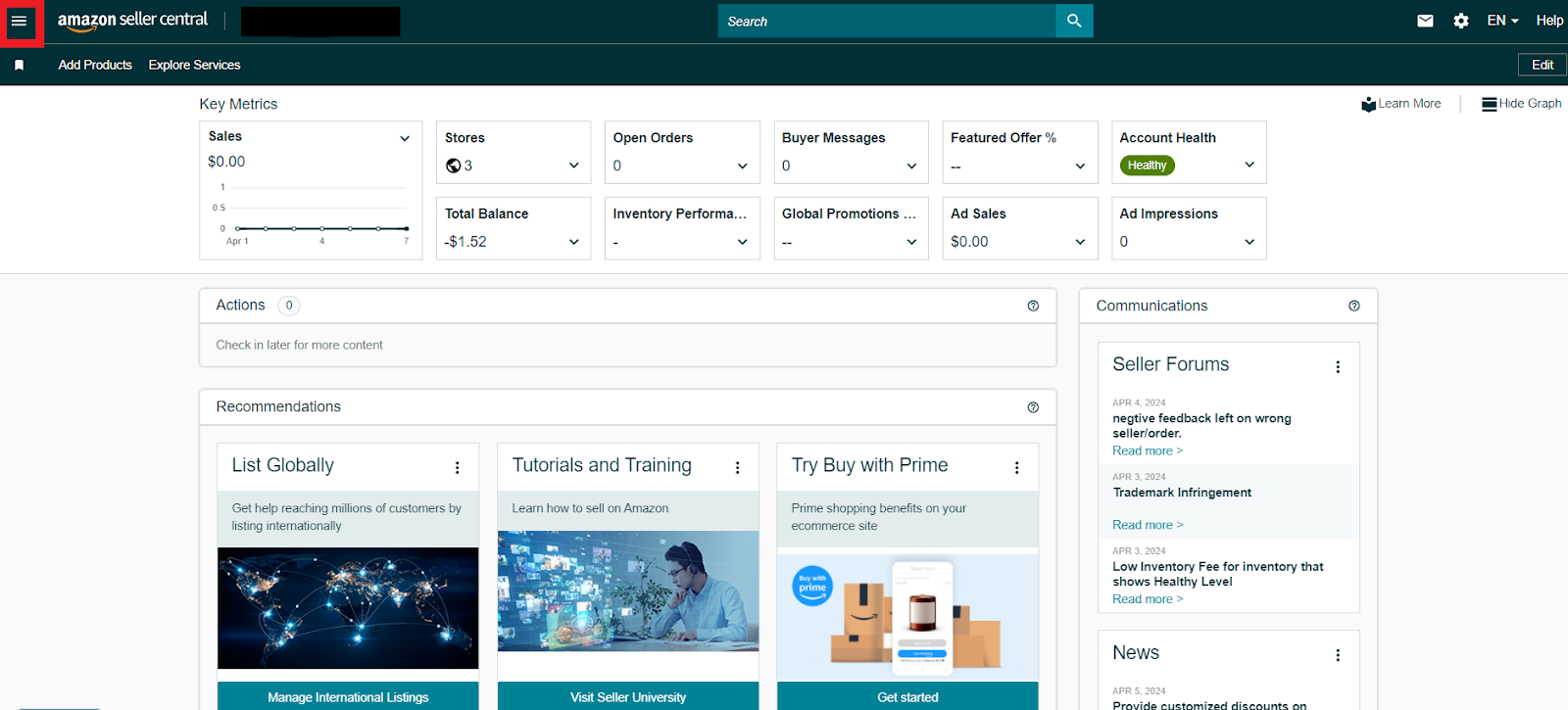Image resolution: width=1568 pixels, height=710 pixels.
Task: Expand the Global Promotions dropdown
Action: point(911,242)
